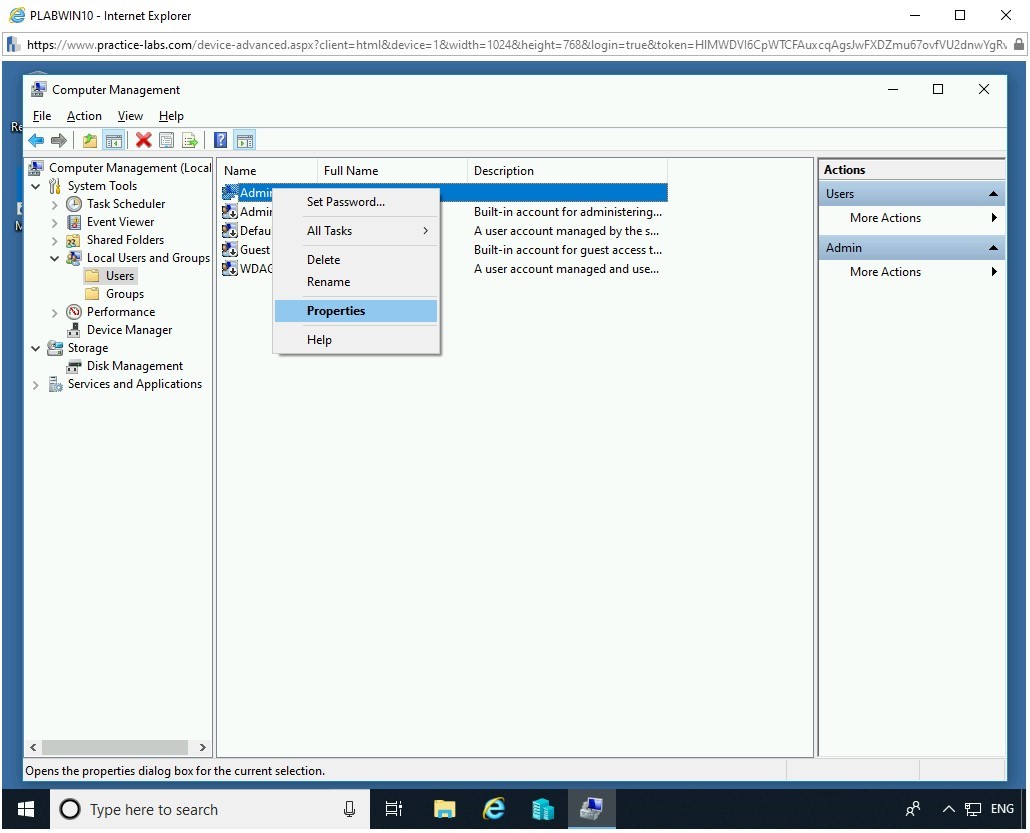The height and width of the screenshot is (833, 1030).
Task: Choose Rename from context menu
Action: pos(357,282)
